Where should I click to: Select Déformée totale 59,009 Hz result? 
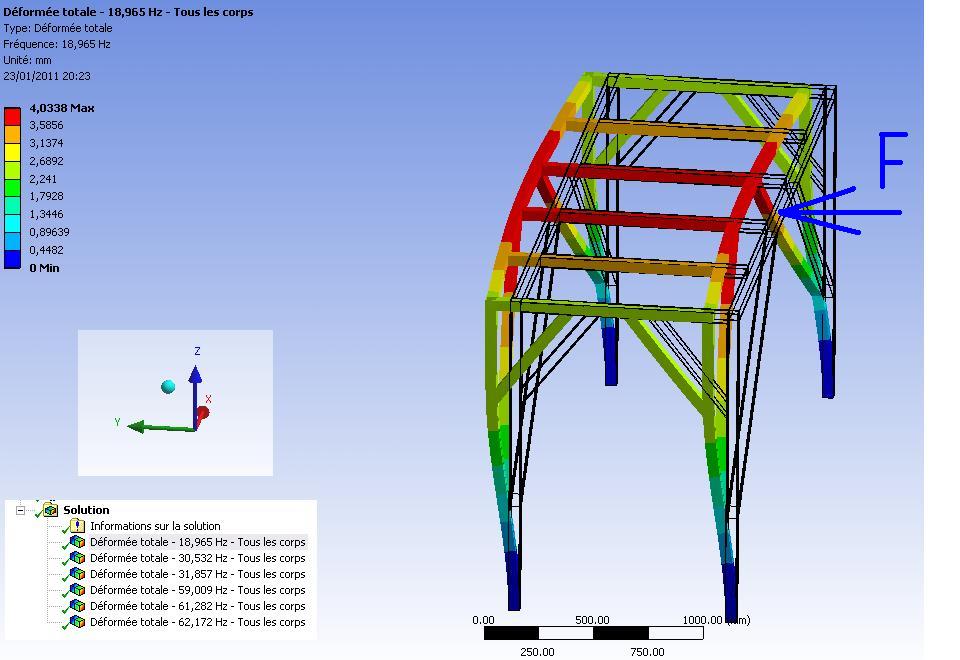(x=197, y=590)
